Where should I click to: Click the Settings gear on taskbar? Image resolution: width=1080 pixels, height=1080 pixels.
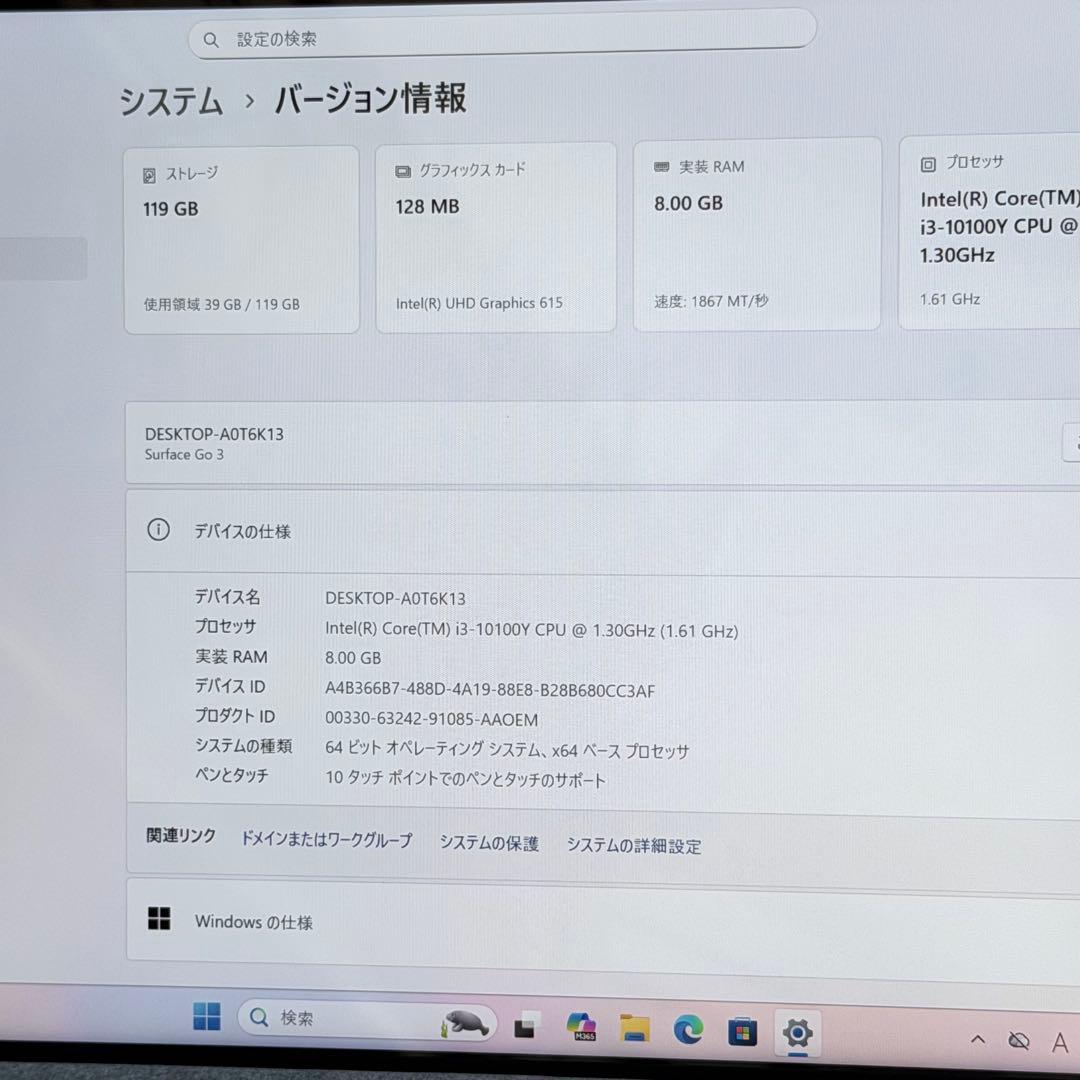pos(798,1032)
